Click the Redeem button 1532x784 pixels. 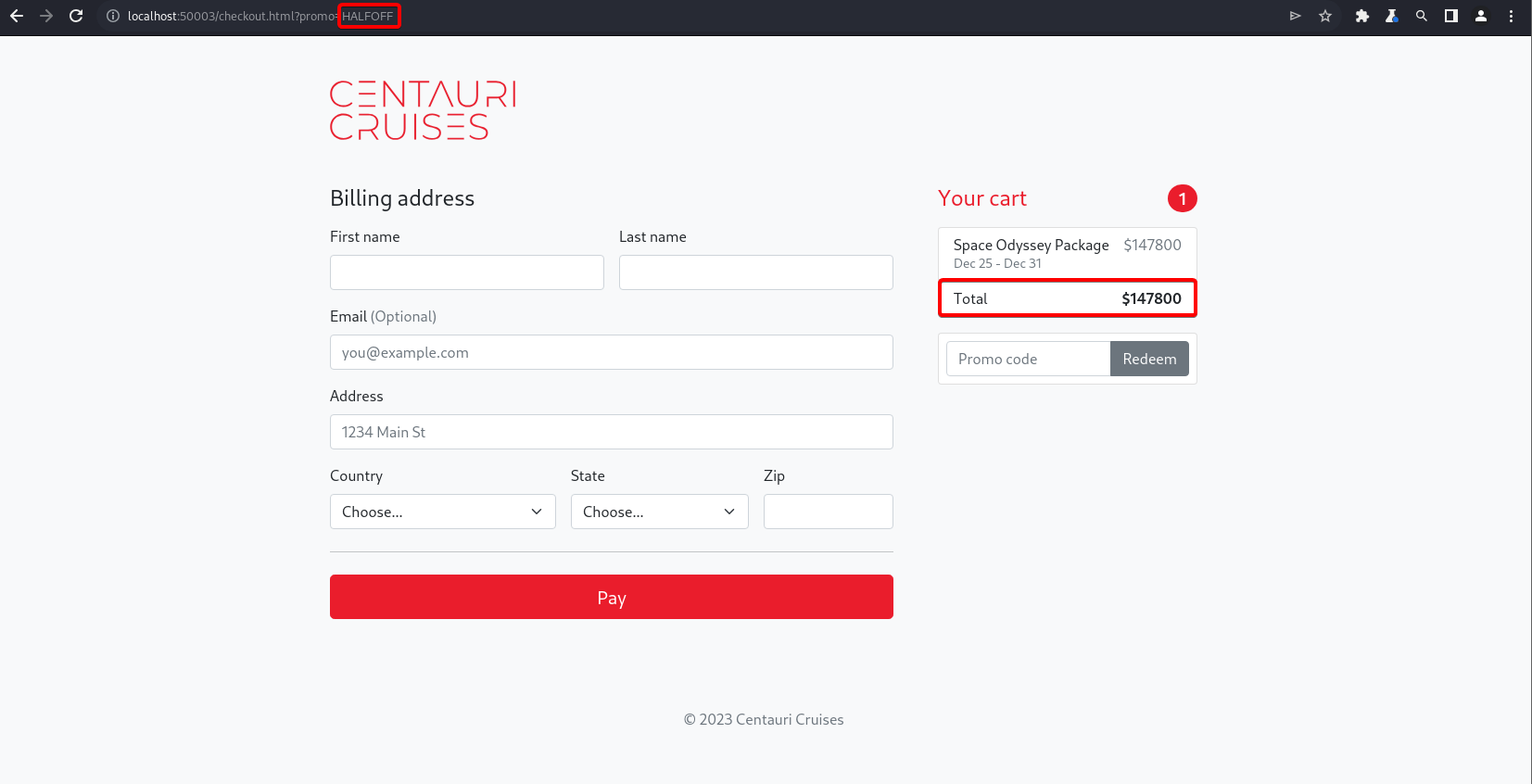click(x=1148, y=359)
